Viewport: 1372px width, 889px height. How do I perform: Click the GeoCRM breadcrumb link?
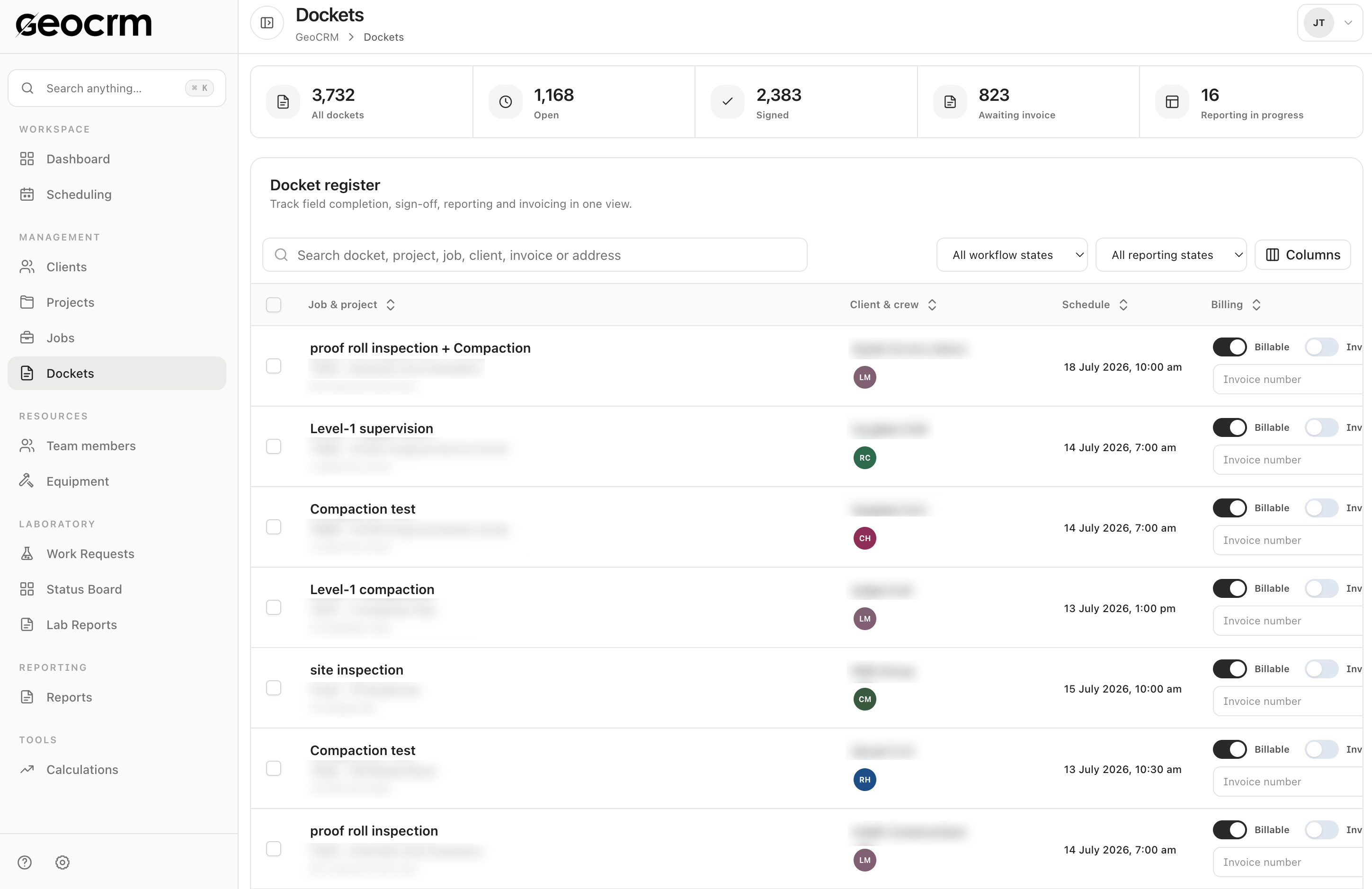coord(317,37)
